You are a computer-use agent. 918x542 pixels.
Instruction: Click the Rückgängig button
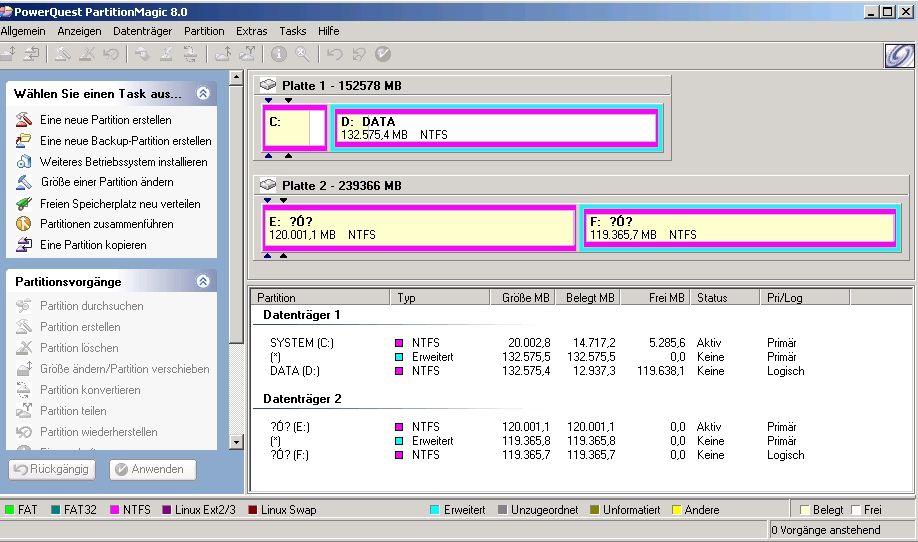coord(52,469)
